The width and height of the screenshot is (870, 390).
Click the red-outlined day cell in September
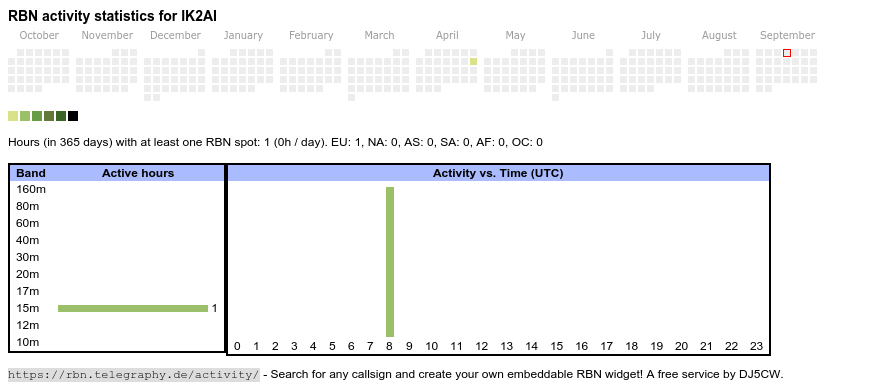coord(787,53)
